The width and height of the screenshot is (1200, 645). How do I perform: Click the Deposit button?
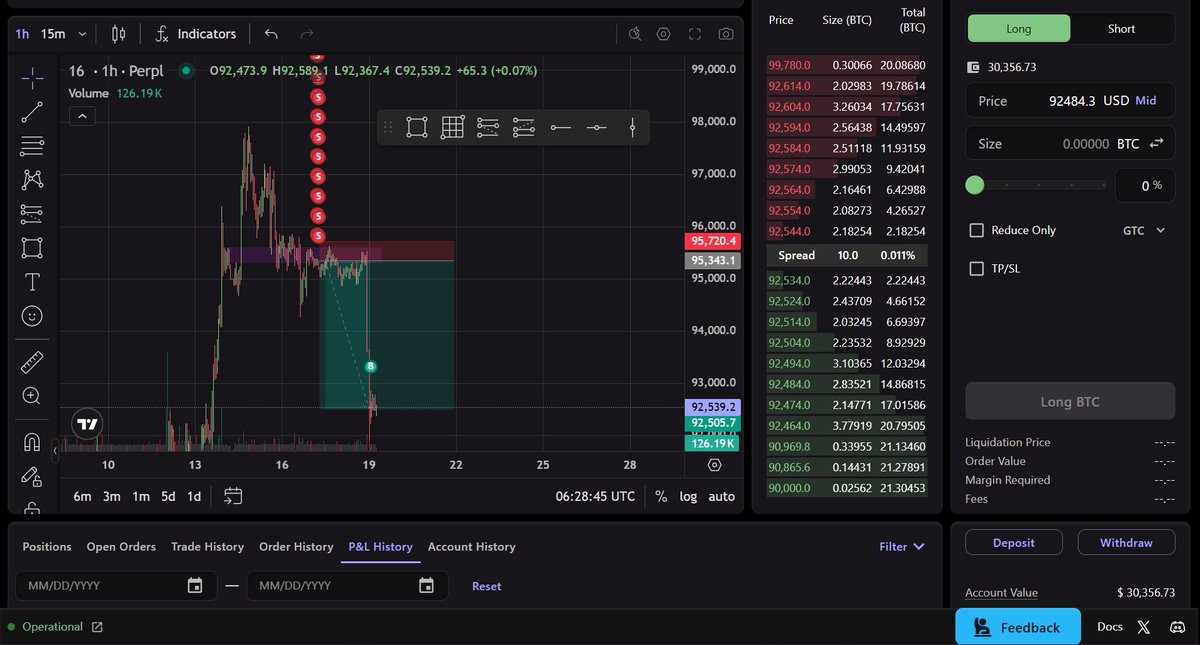tap(1014, 542)
